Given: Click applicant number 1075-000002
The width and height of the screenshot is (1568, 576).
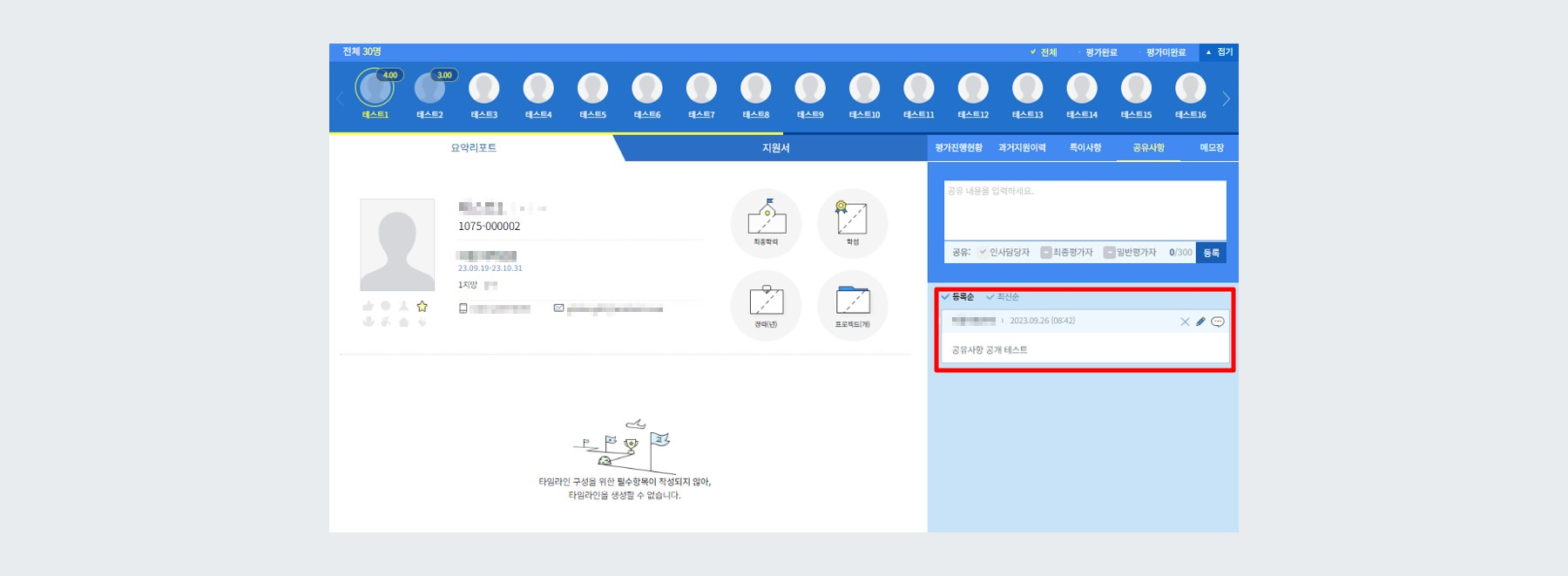Looking at the screenshot, I should pyautogui.click(x=490, y=227).
